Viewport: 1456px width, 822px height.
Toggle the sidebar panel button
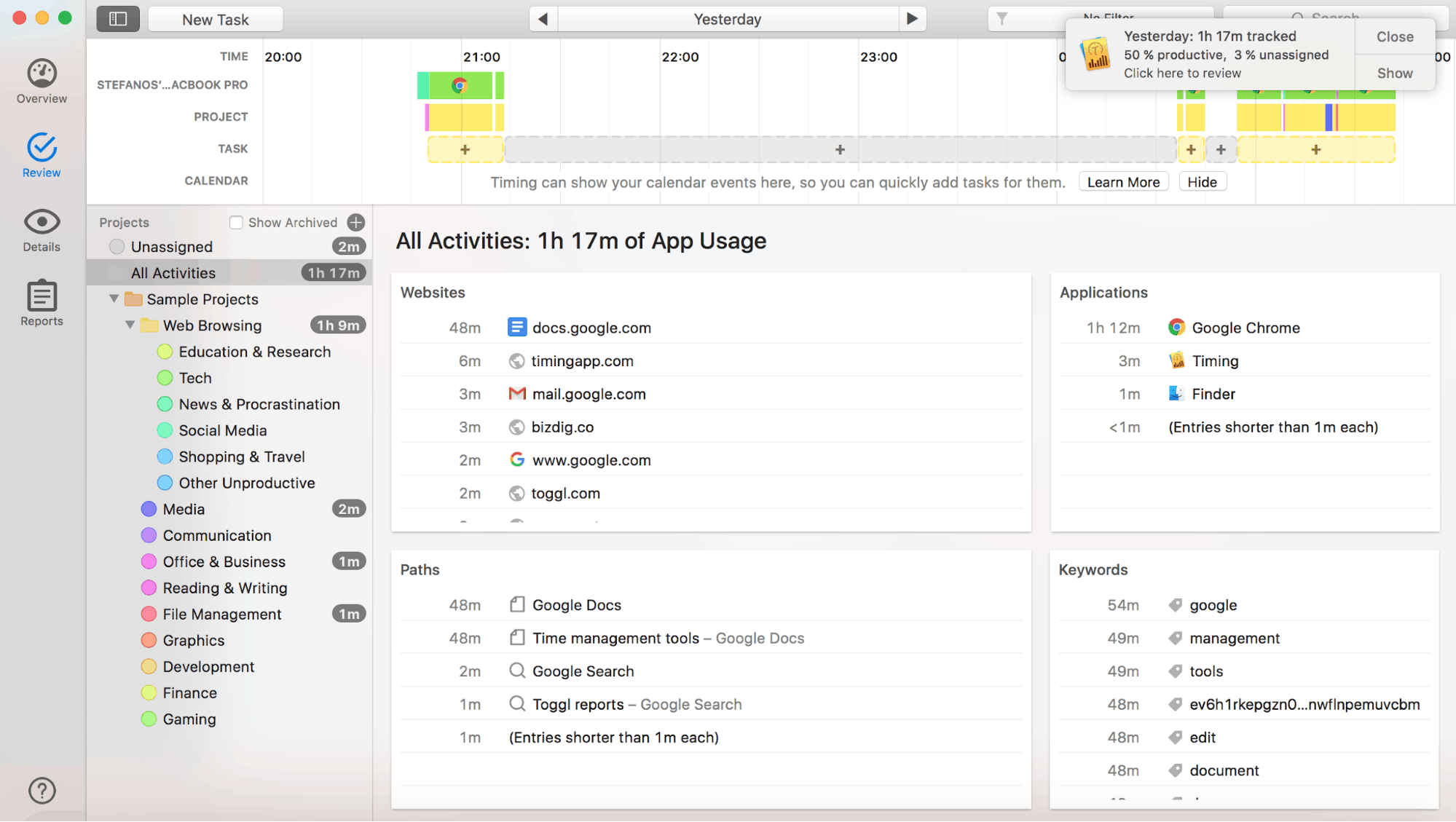pyautogui.click(x=118, y=19)
